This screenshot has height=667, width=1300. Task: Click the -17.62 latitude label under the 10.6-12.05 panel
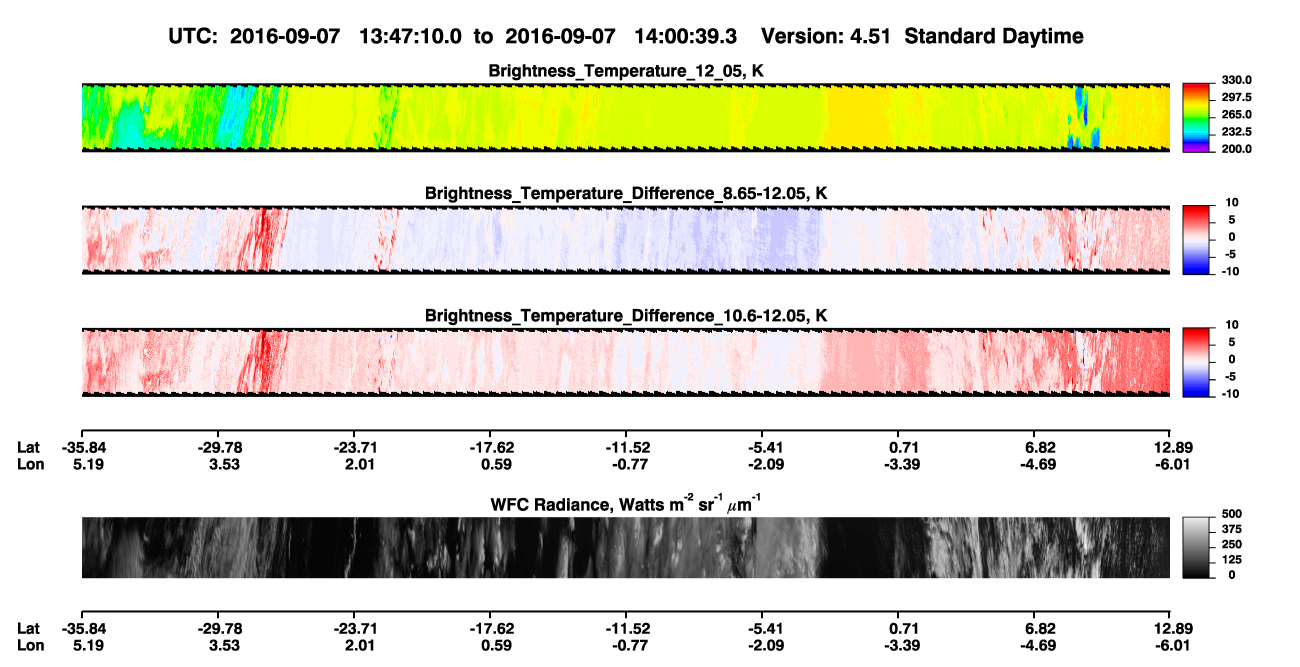490,448
